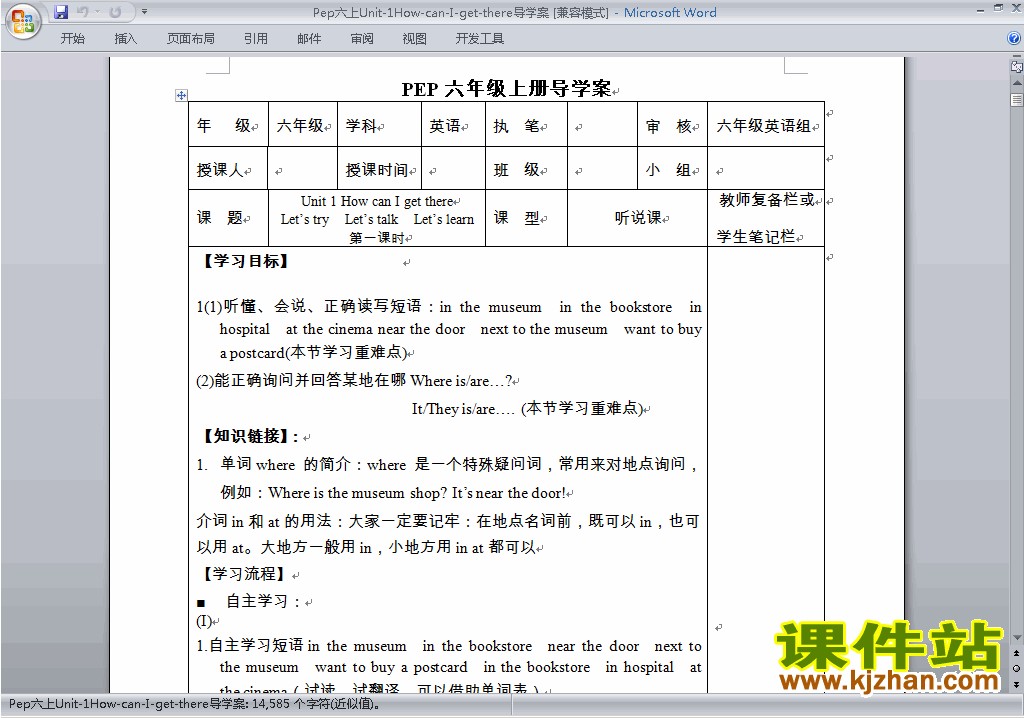This screenshot has height=718, width=1024.
Task: Click the line 'It/They is/are….'
Action: [x=463, y=409]
